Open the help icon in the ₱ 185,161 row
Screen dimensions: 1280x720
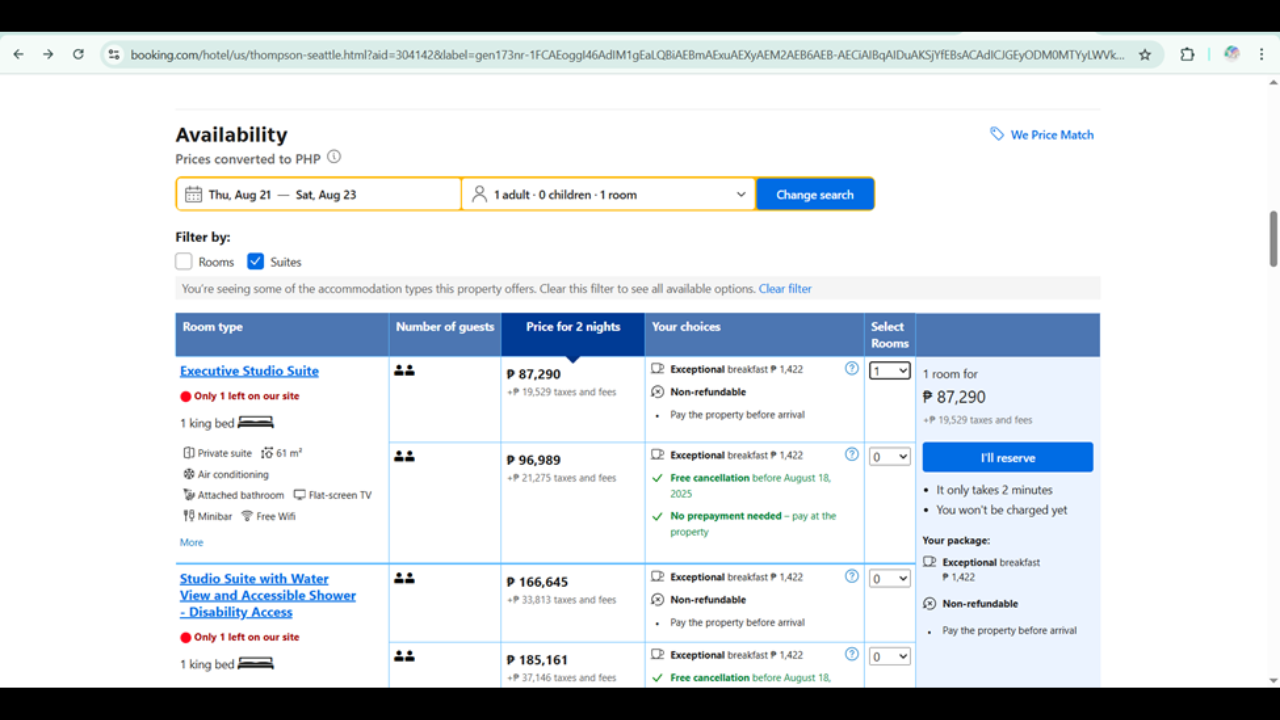[x=852, y=654]
